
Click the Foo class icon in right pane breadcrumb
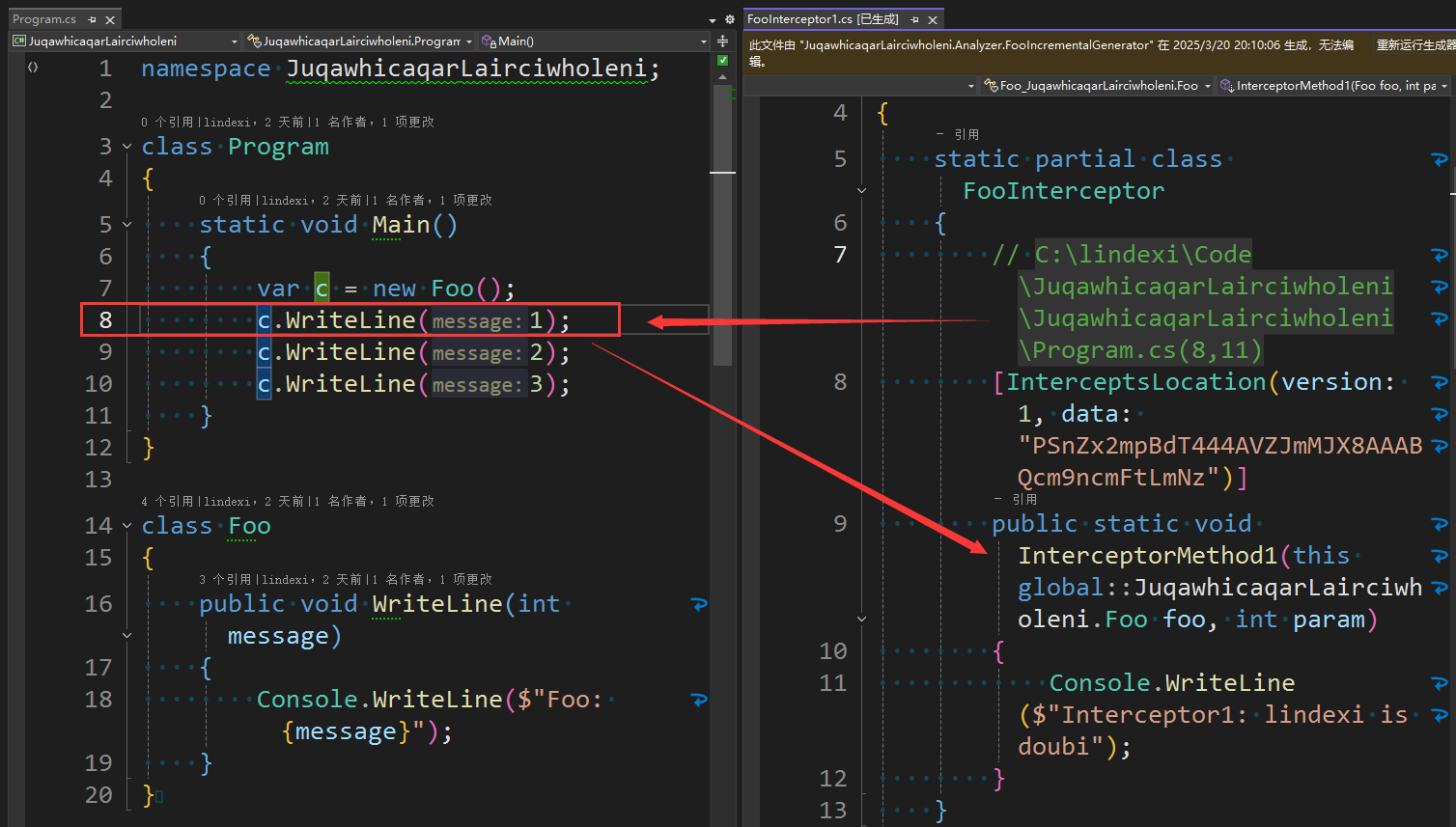[x=991, y=86]
